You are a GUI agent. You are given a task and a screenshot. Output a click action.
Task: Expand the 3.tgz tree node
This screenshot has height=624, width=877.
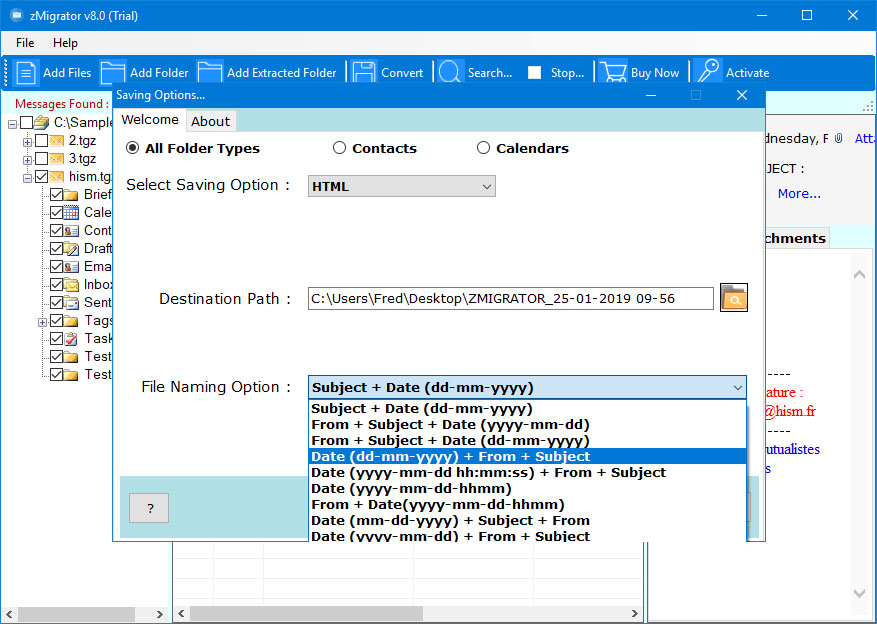coord(27,160)
